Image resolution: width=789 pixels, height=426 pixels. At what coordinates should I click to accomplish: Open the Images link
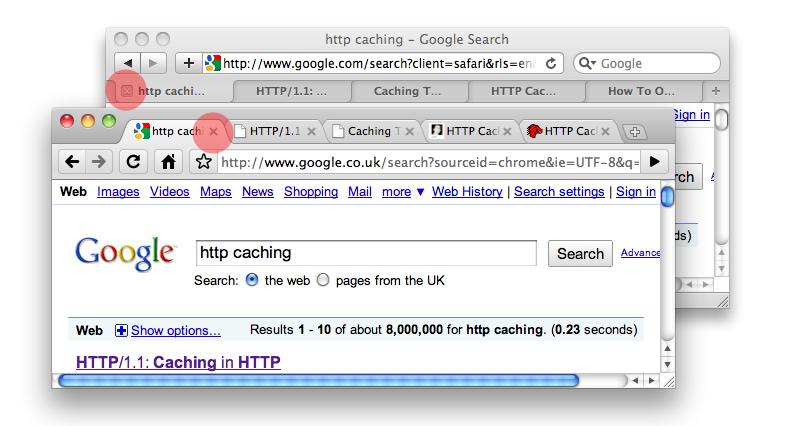118,192
